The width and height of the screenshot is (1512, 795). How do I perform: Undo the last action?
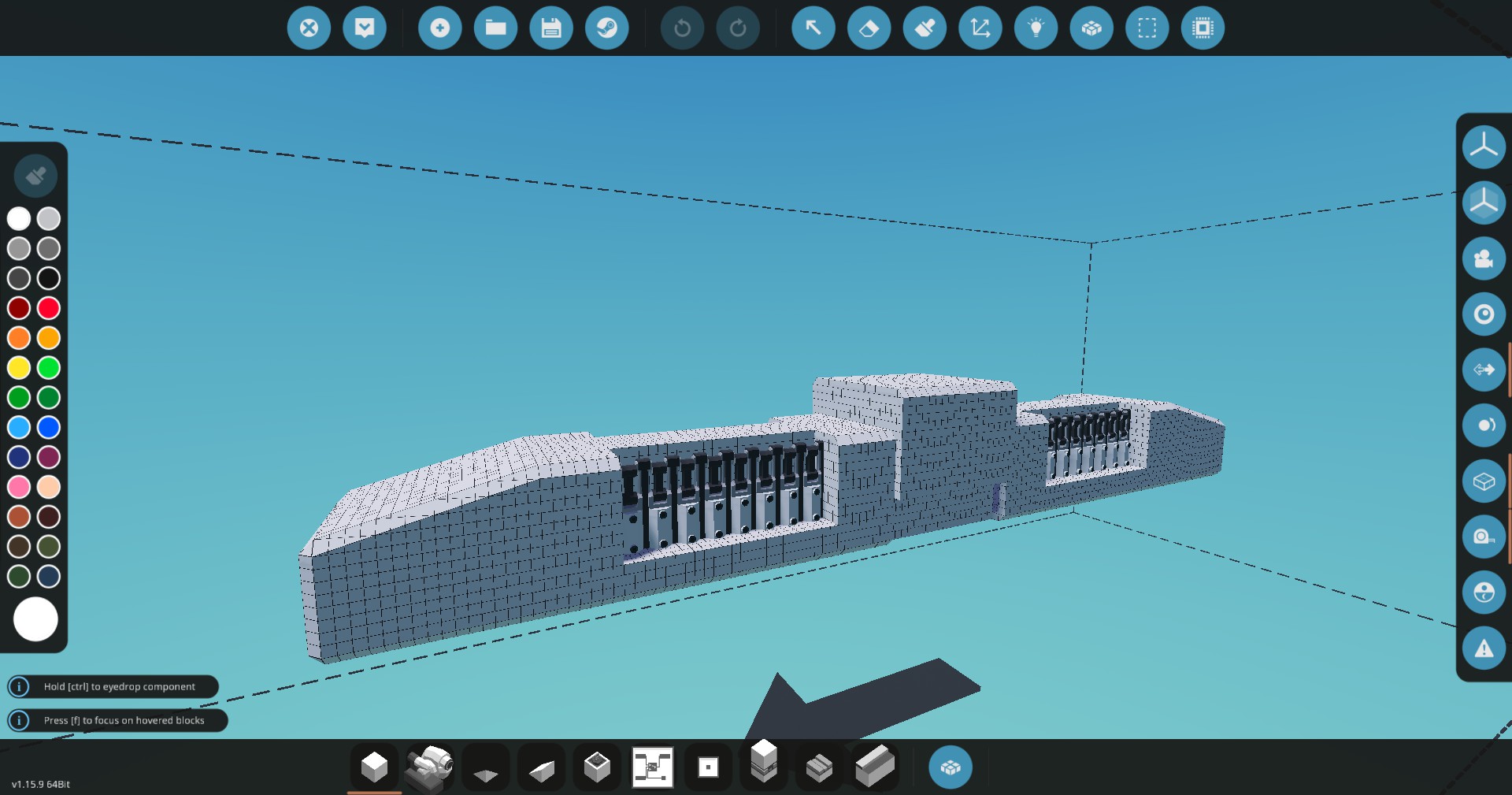pyautogui.click(x=682, y=28)
